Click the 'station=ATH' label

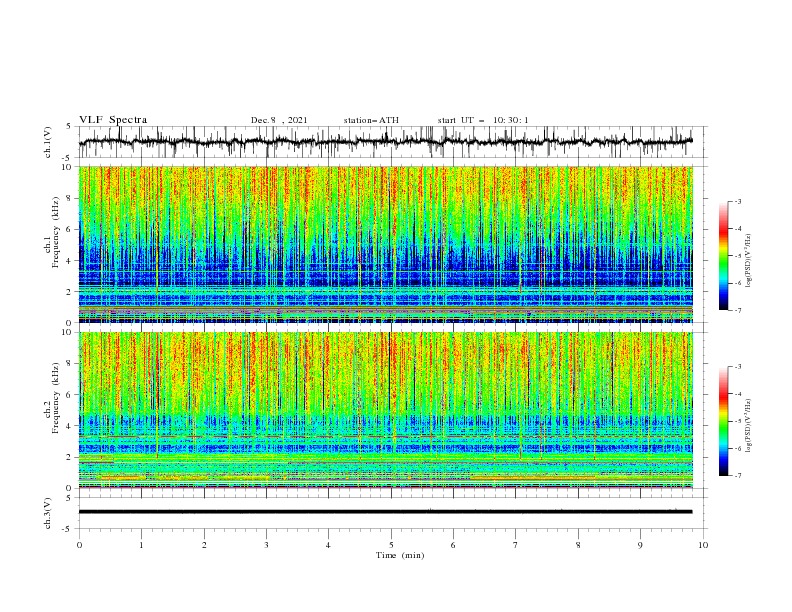coord(371,120)
